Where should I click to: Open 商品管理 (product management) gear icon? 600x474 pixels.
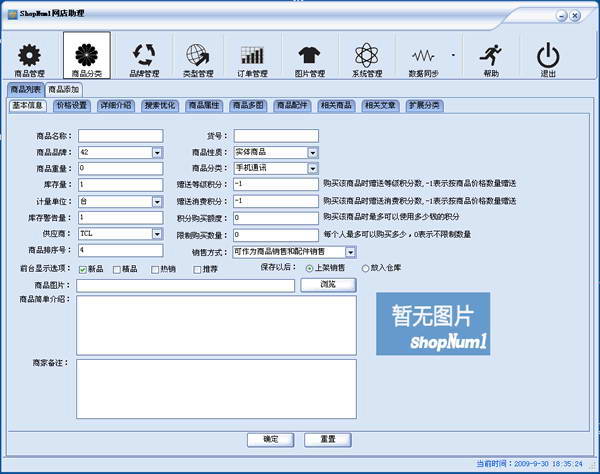(30, 56)
